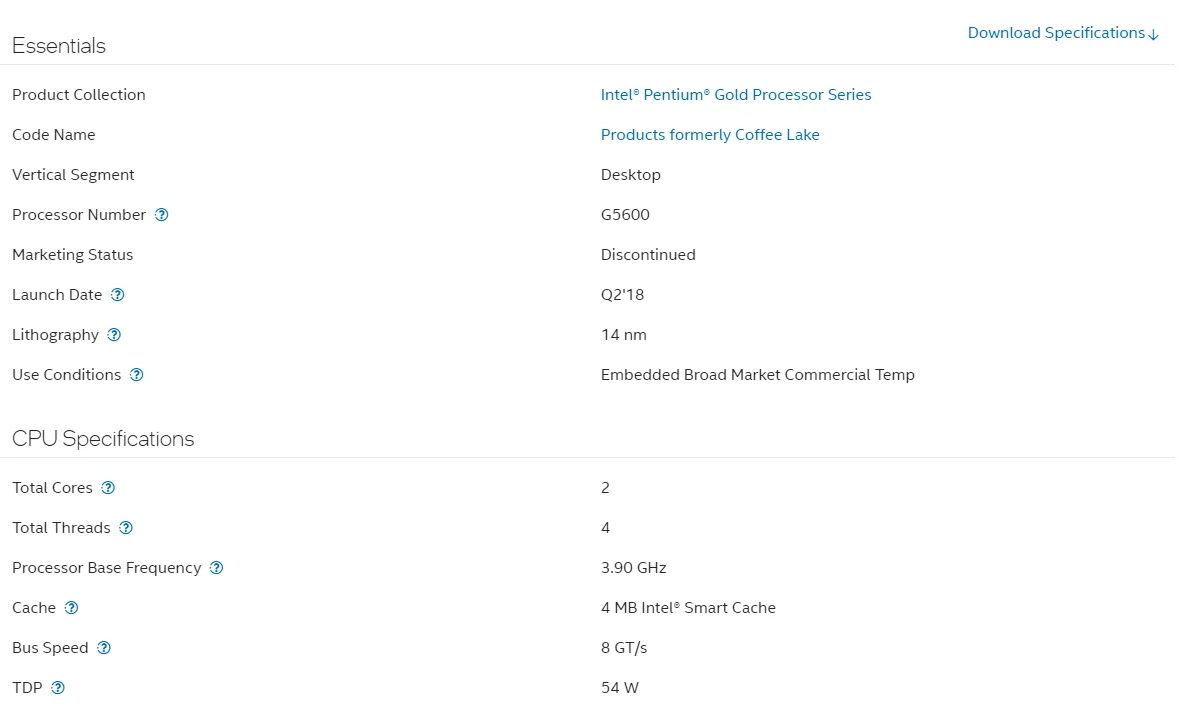Open Intel Pentium Gold Processor Series link
The width and height of the screenshot is (1179, 726).
point(735,95)
